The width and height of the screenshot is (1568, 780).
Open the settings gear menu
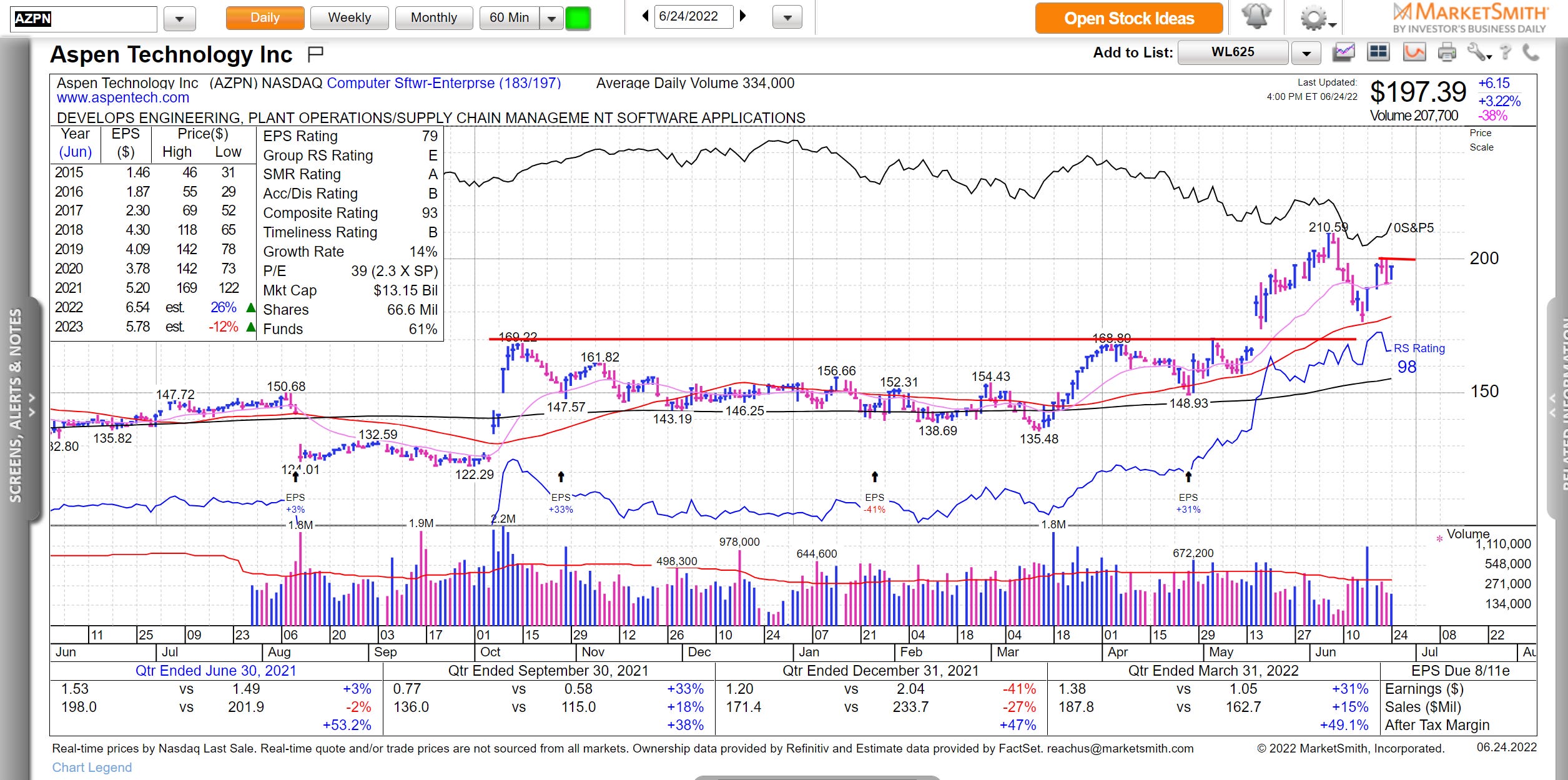(x=1316, y=17)
